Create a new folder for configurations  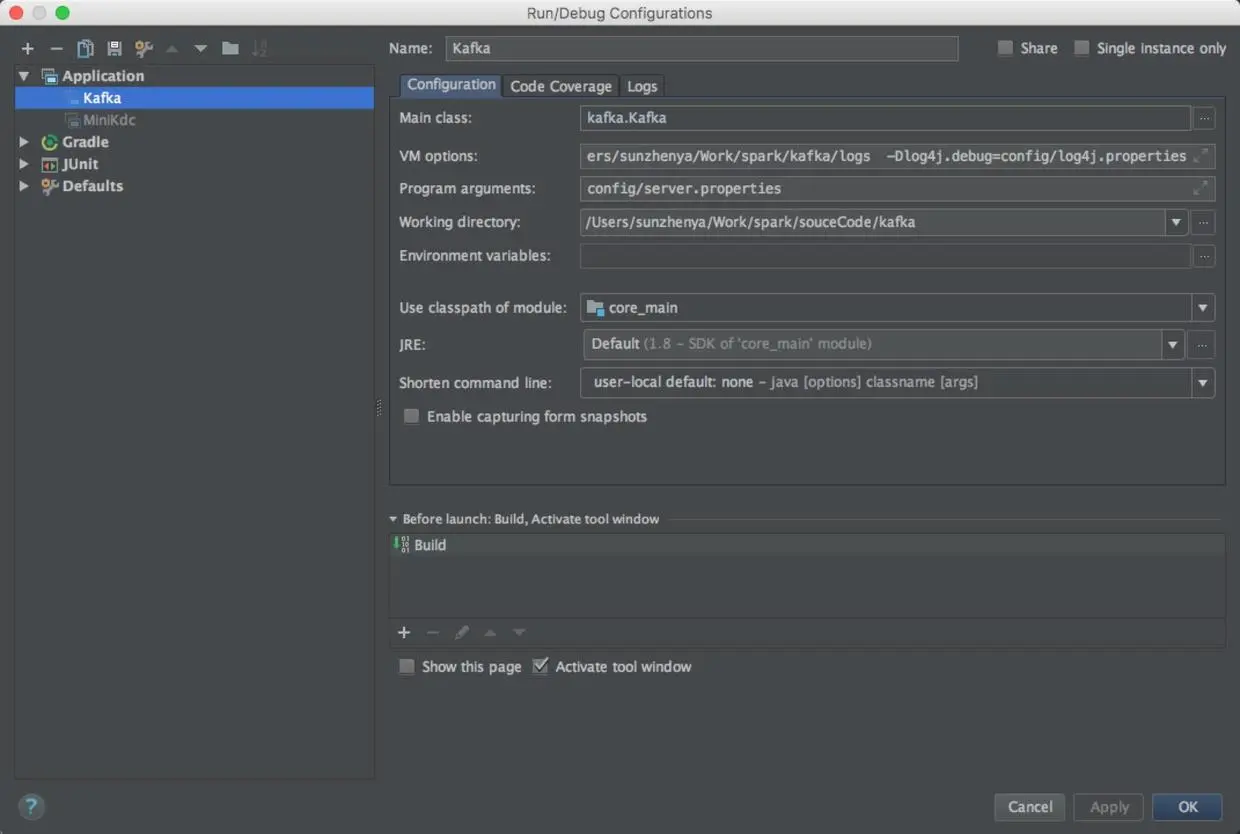tap(230, 48)
